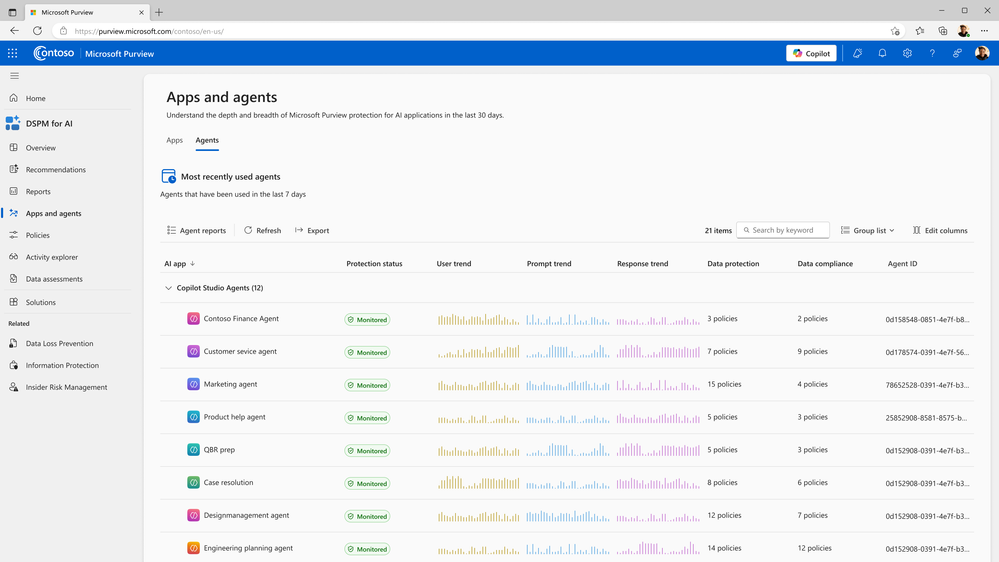999x562 pixels.
Task: Open the Marketing agent name
Action: click(x=230, y=384)
